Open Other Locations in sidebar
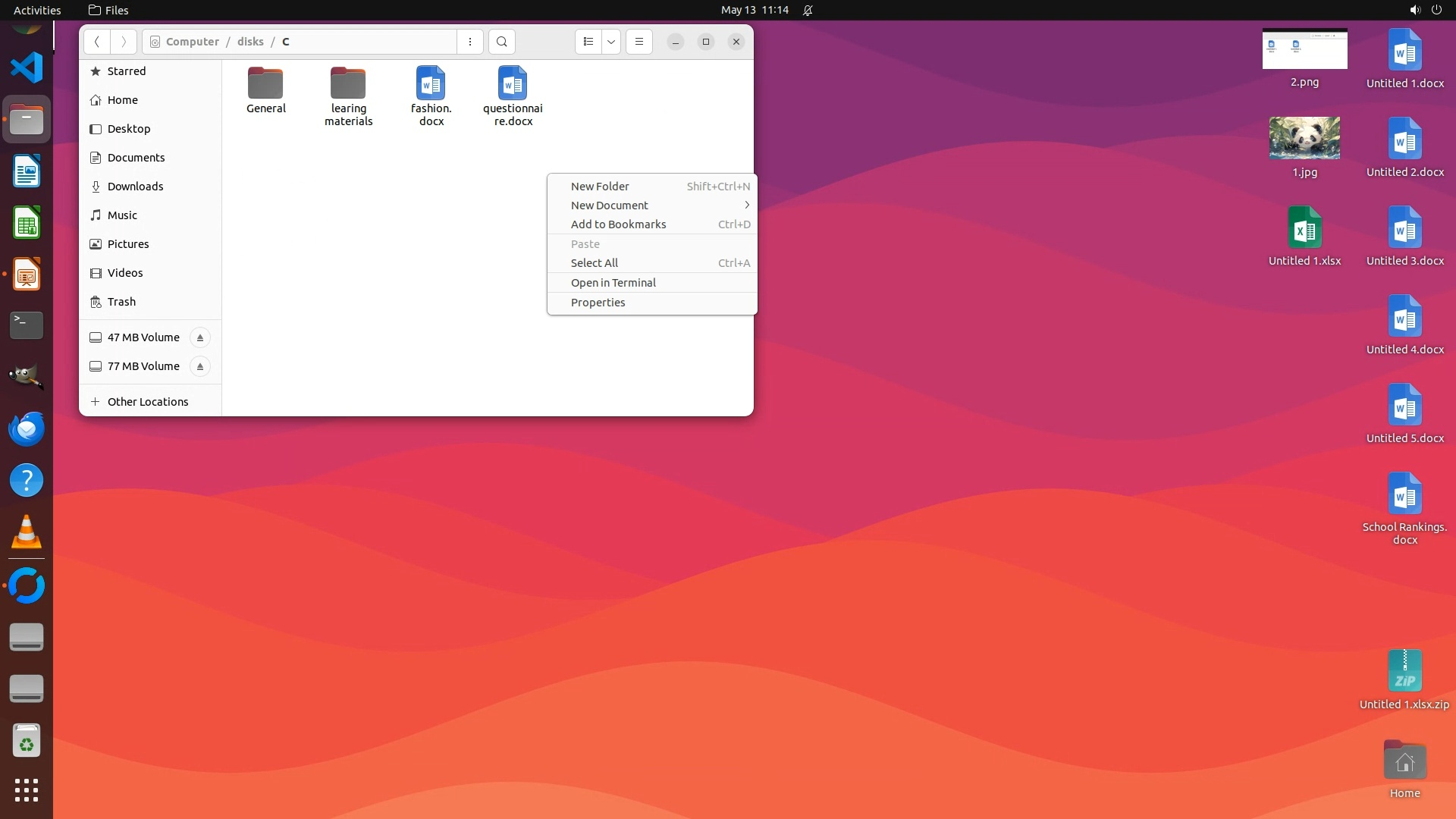1456x819 pixels. point(147,402)
